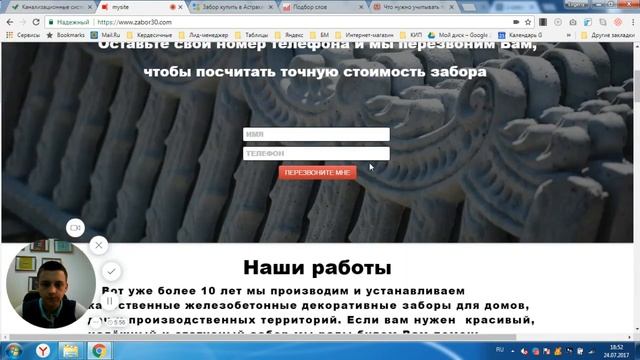Open the Mail.Ru bookmark
The height and width of the screenshot is (360, 640).
click(105, 36)
